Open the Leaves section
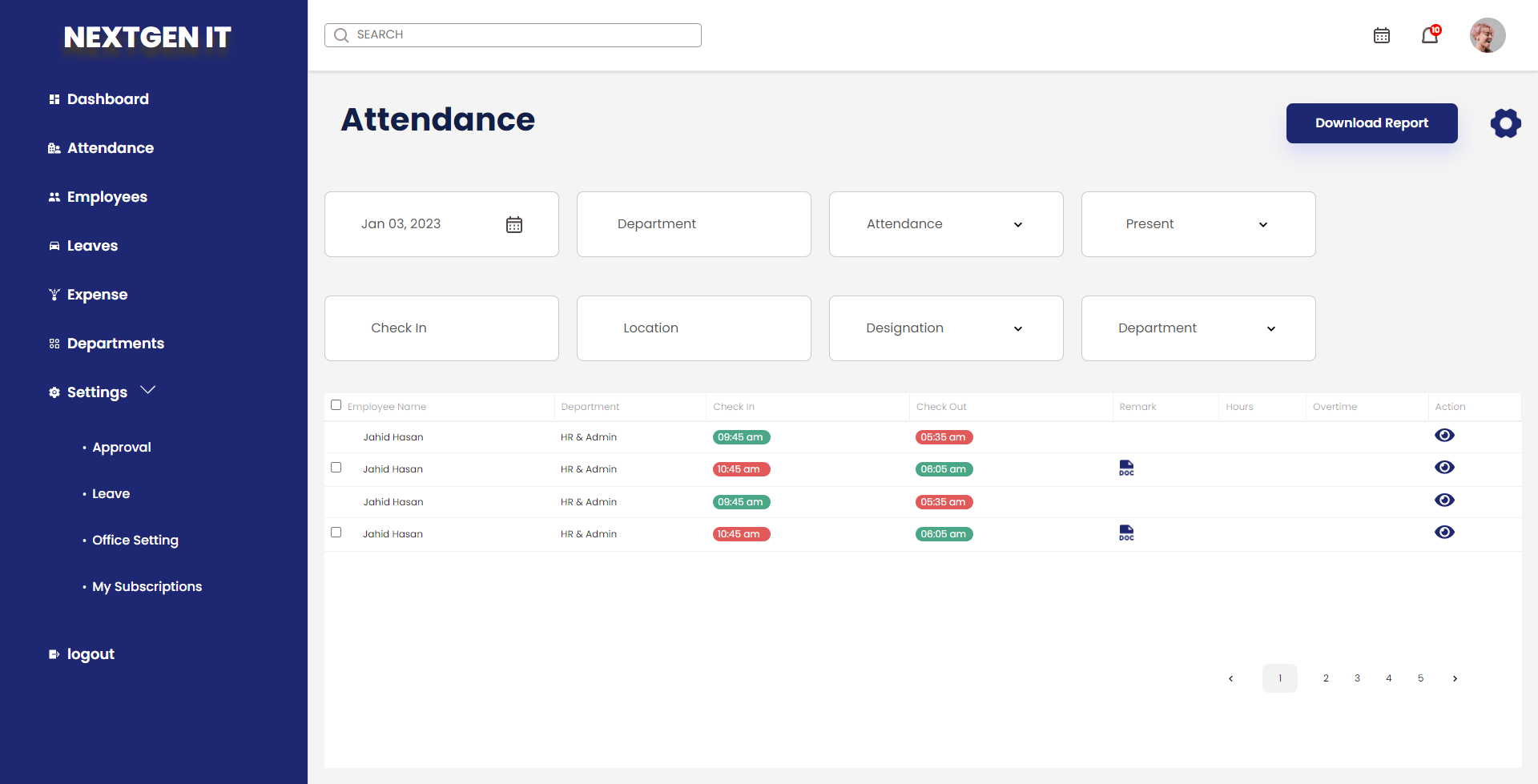The height and width of the screenshot is (784, 1538). (x=92, y=245)
